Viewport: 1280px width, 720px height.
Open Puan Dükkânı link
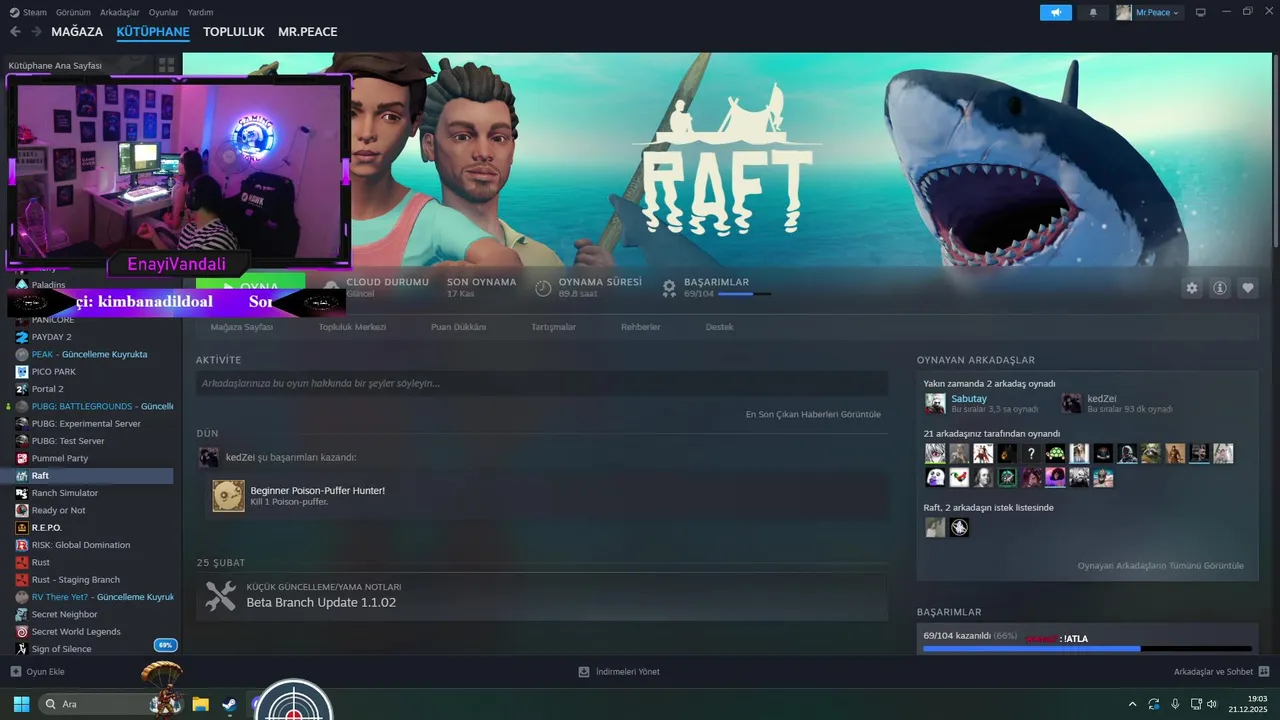click(458, 327)
